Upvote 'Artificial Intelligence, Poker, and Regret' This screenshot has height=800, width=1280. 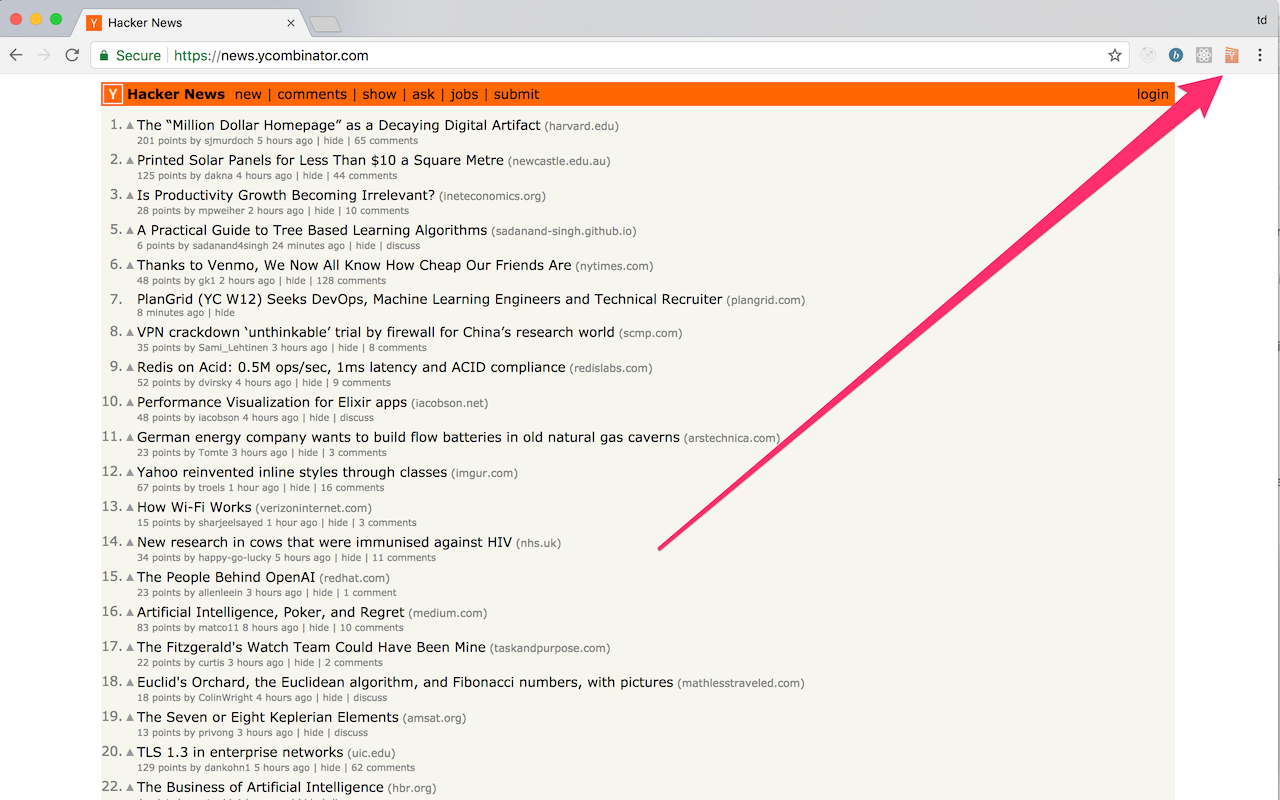pos(130,613)
